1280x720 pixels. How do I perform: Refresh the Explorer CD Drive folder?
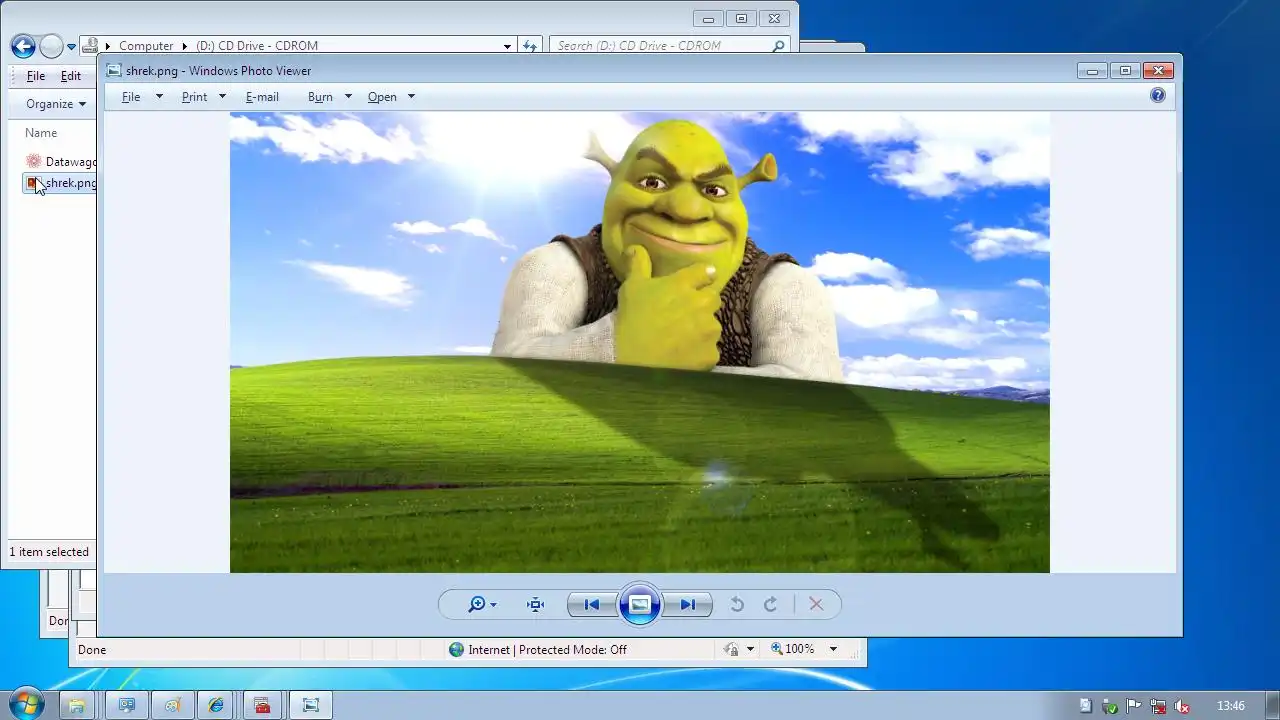click(530, 46)
